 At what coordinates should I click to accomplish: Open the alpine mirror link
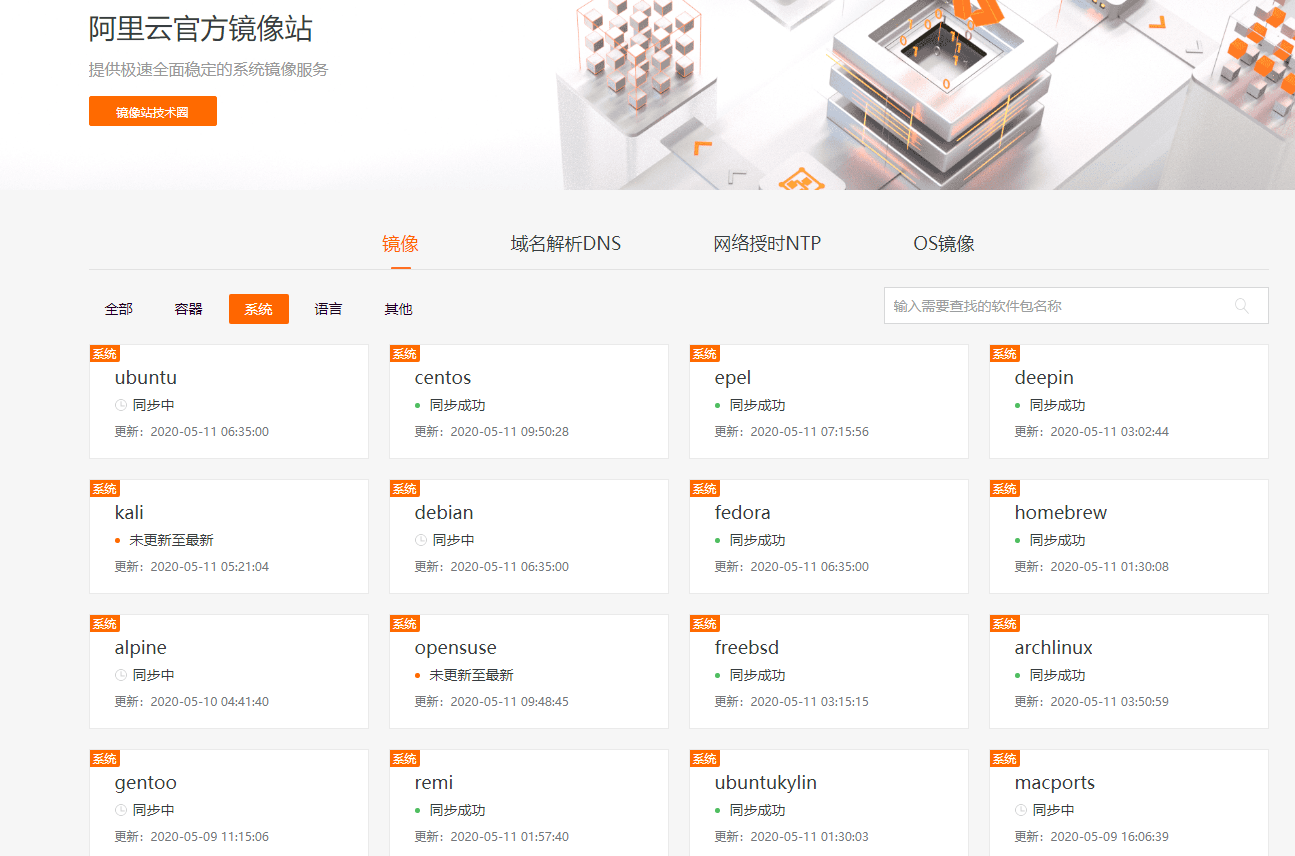[141, 648]
